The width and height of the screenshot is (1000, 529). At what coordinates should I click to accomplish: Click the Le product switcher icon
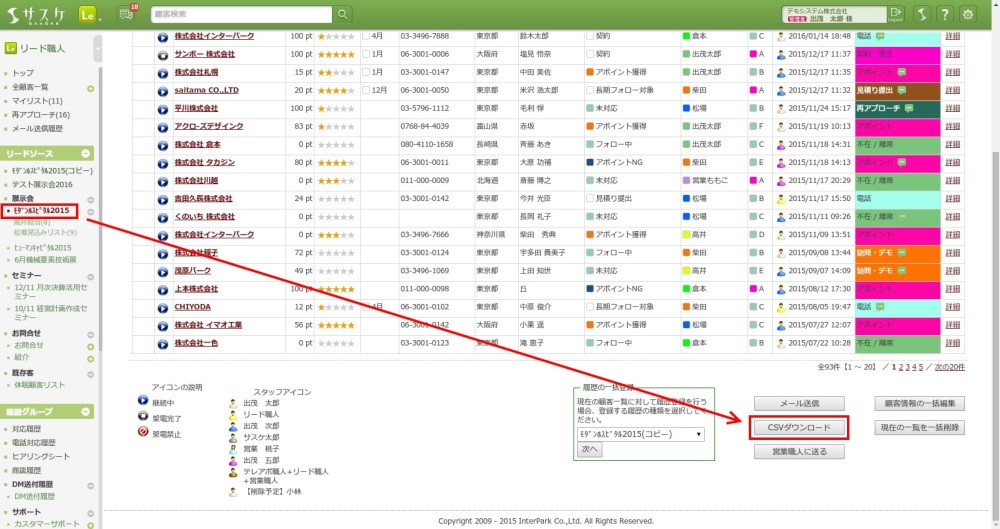tap(86, 14)
